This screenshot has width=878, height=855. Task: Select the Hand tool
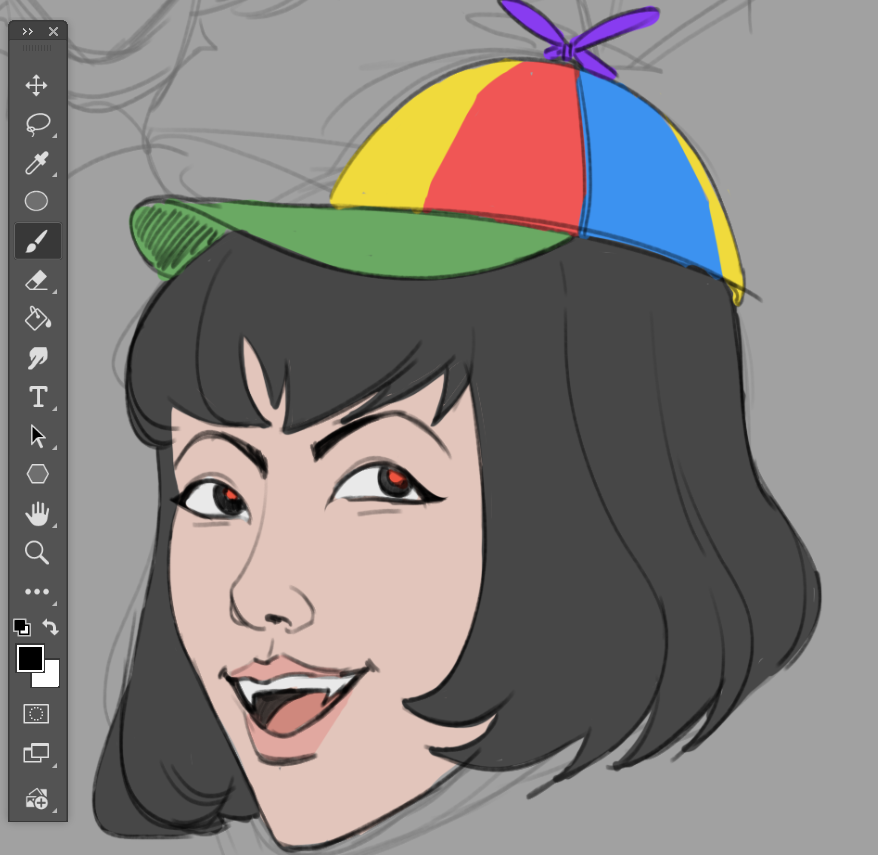point(38,513)
